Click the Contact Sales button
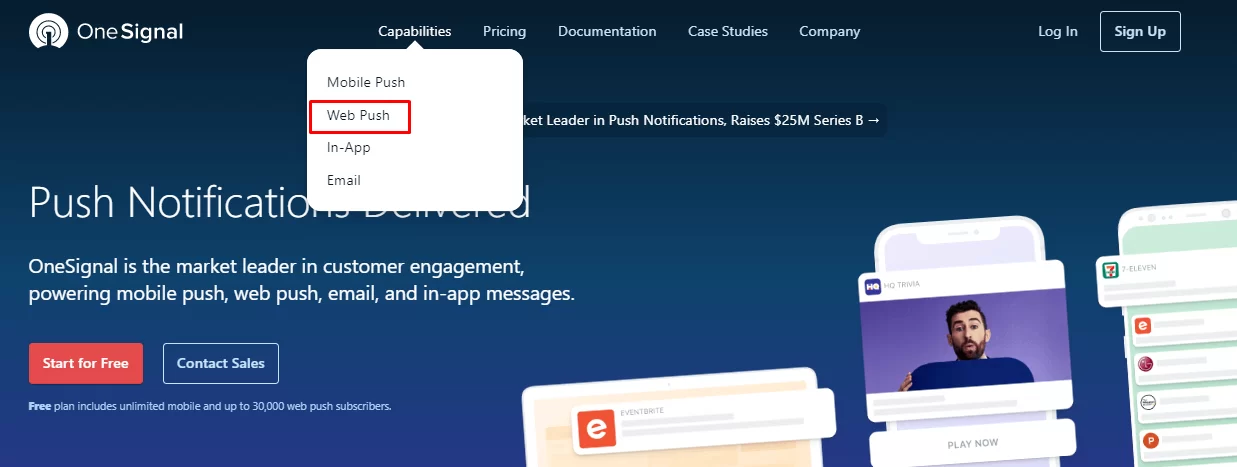The image size is (1237, 467). (221, 363)
